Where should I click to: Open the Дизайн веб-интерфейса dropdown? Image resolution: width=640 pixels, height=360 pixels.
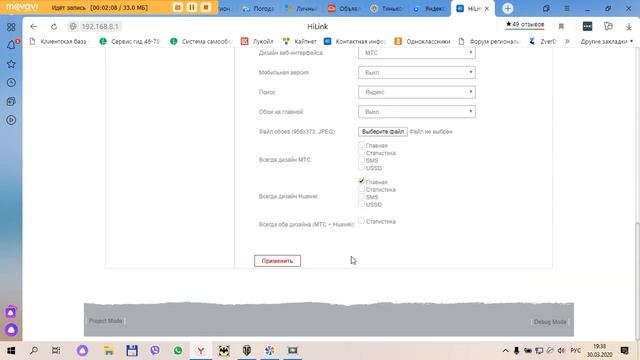point(417,53)
